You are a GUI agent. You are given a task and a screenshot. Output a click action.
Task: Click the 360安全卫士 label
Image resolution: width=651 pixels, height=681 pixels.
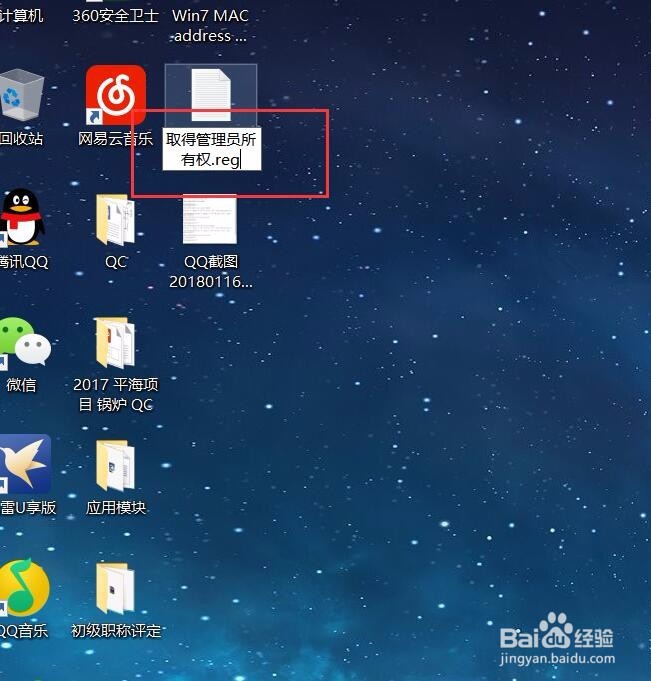pyautogui.click(x=116, y=16)
